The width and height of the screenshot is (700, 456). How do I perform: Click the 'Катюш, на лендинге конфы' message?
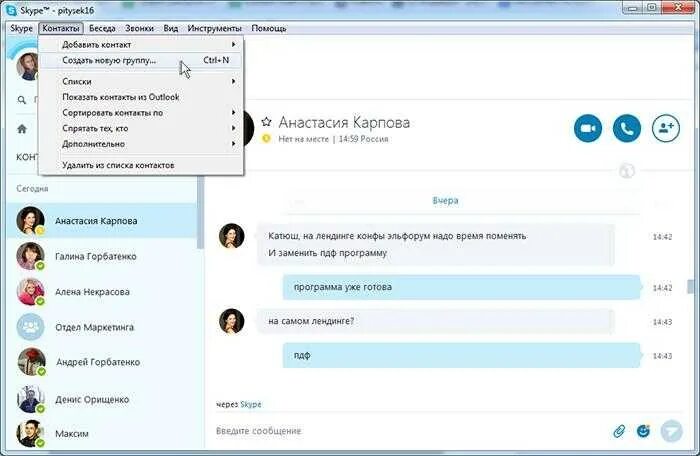coord(397,236)
